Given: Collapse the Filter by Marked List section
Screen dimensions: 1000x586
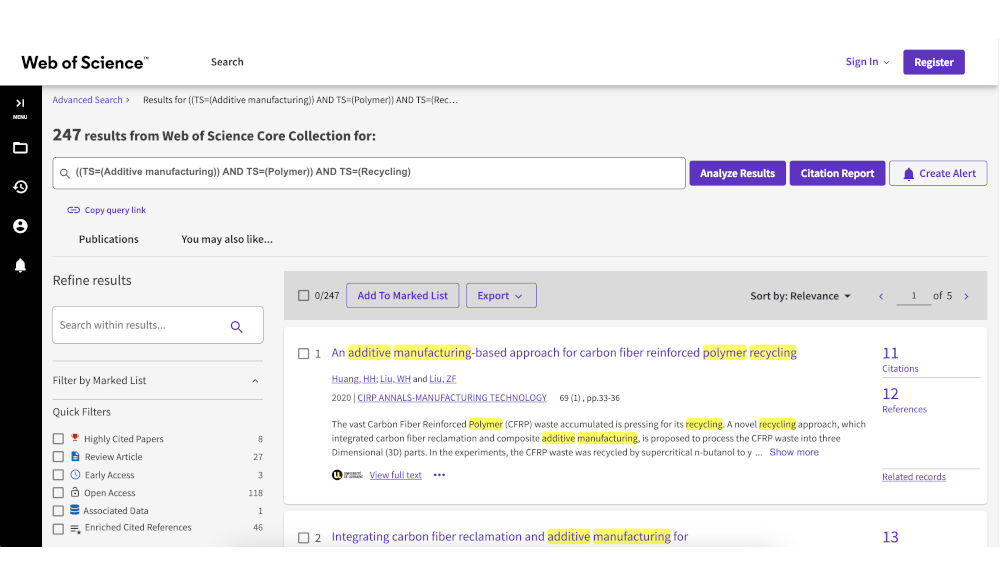Looking at the screenshot, I should [x=255, y=381].
